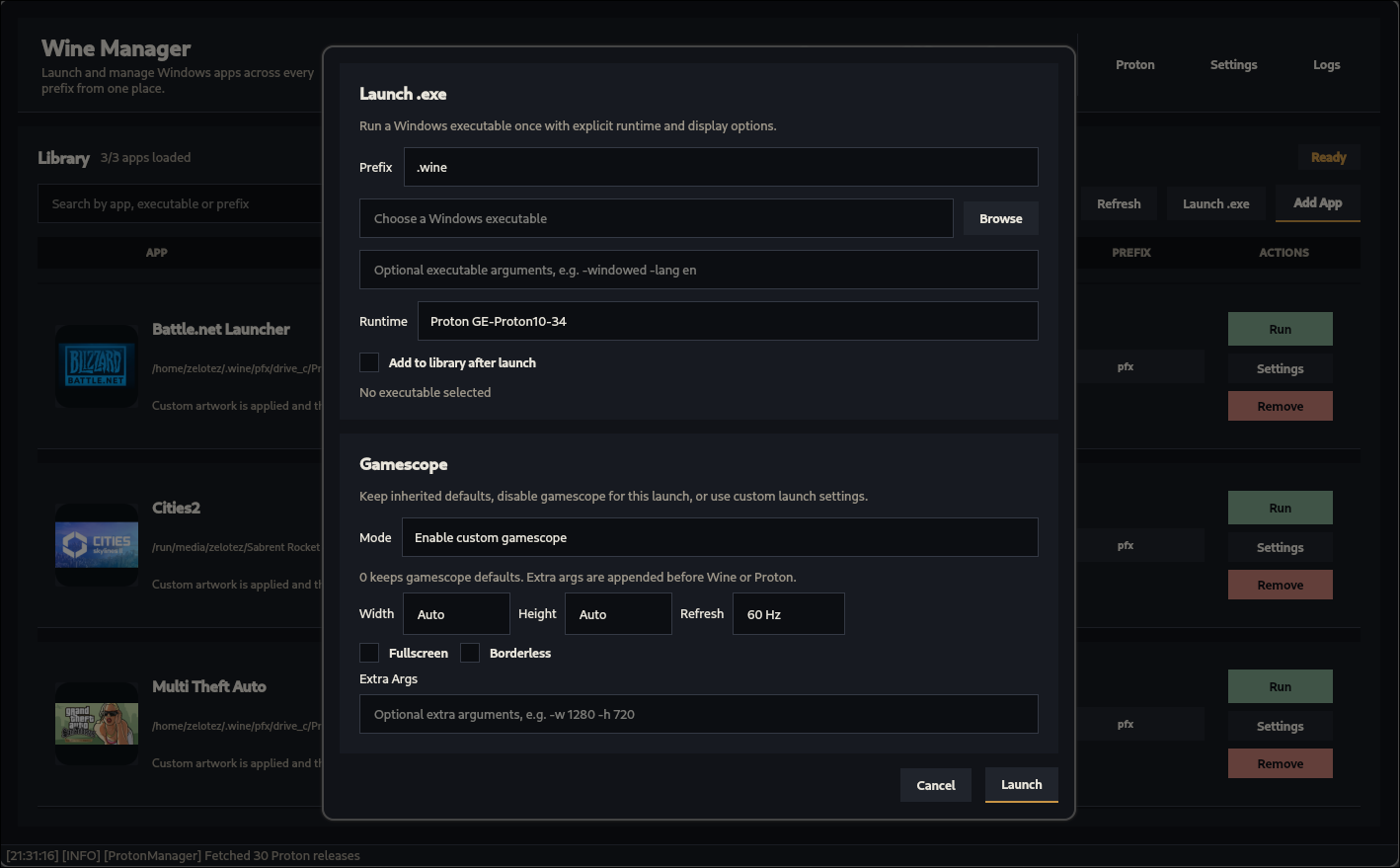Click the Wine Manager title
The width and height of the screenshot is (1400, 868).
(x=117, y=48)
